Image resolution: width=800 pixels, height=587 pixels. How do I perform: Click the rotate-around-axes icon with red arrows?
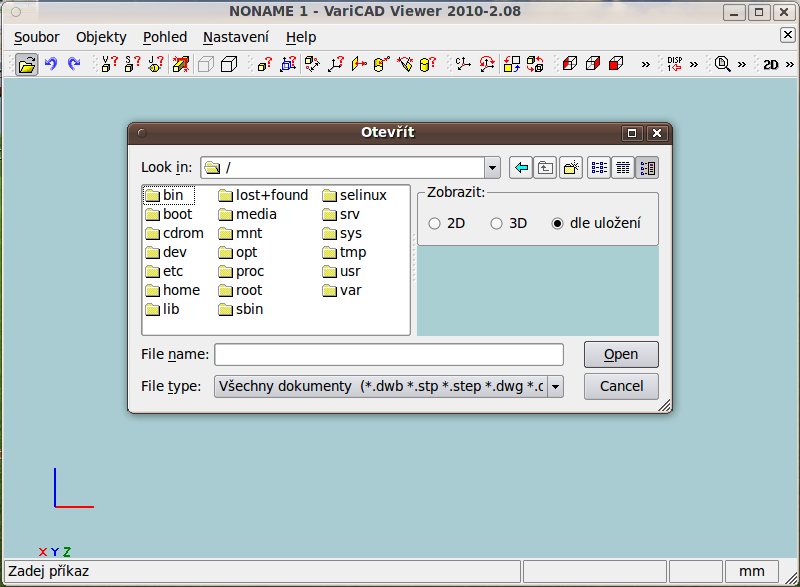coord(487,64)
